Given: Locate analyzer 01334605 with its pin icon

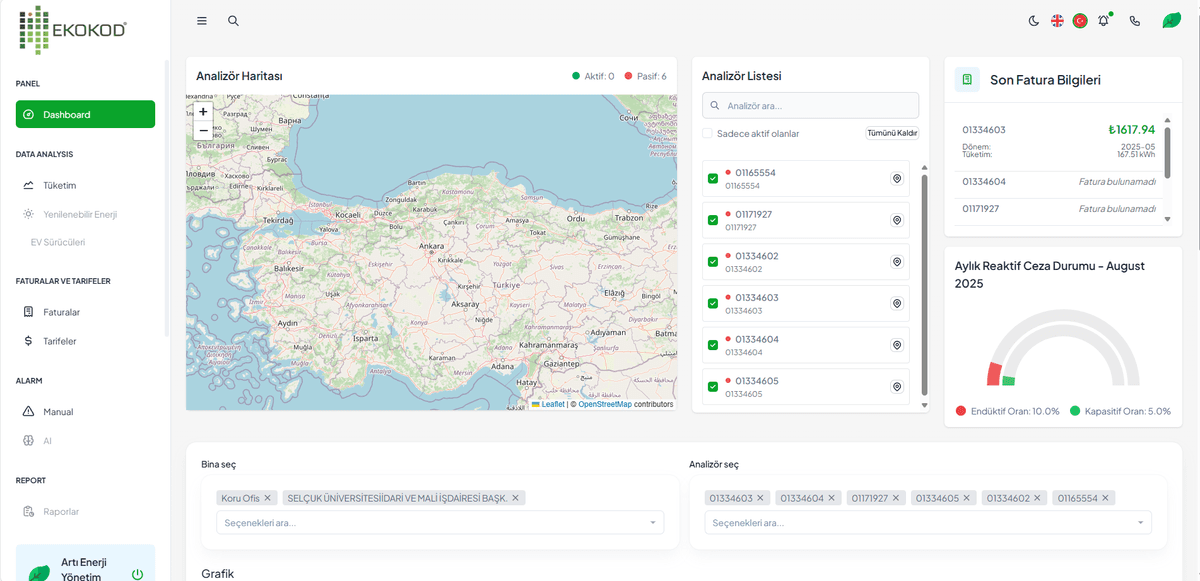Looking at the screenshot, I should pos(897,386).
